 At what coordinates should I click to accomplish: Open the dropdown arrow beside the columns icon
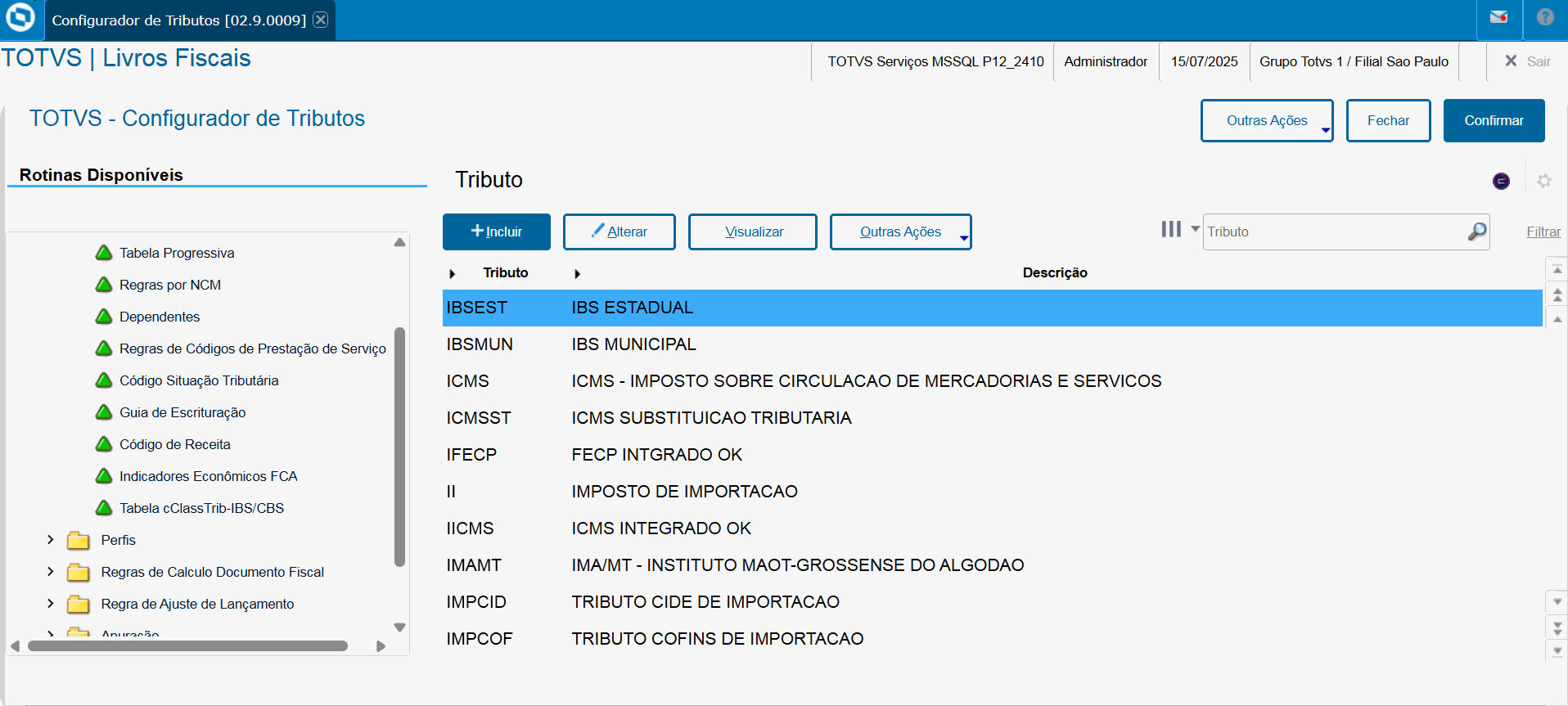click(x=1195, y=229)
